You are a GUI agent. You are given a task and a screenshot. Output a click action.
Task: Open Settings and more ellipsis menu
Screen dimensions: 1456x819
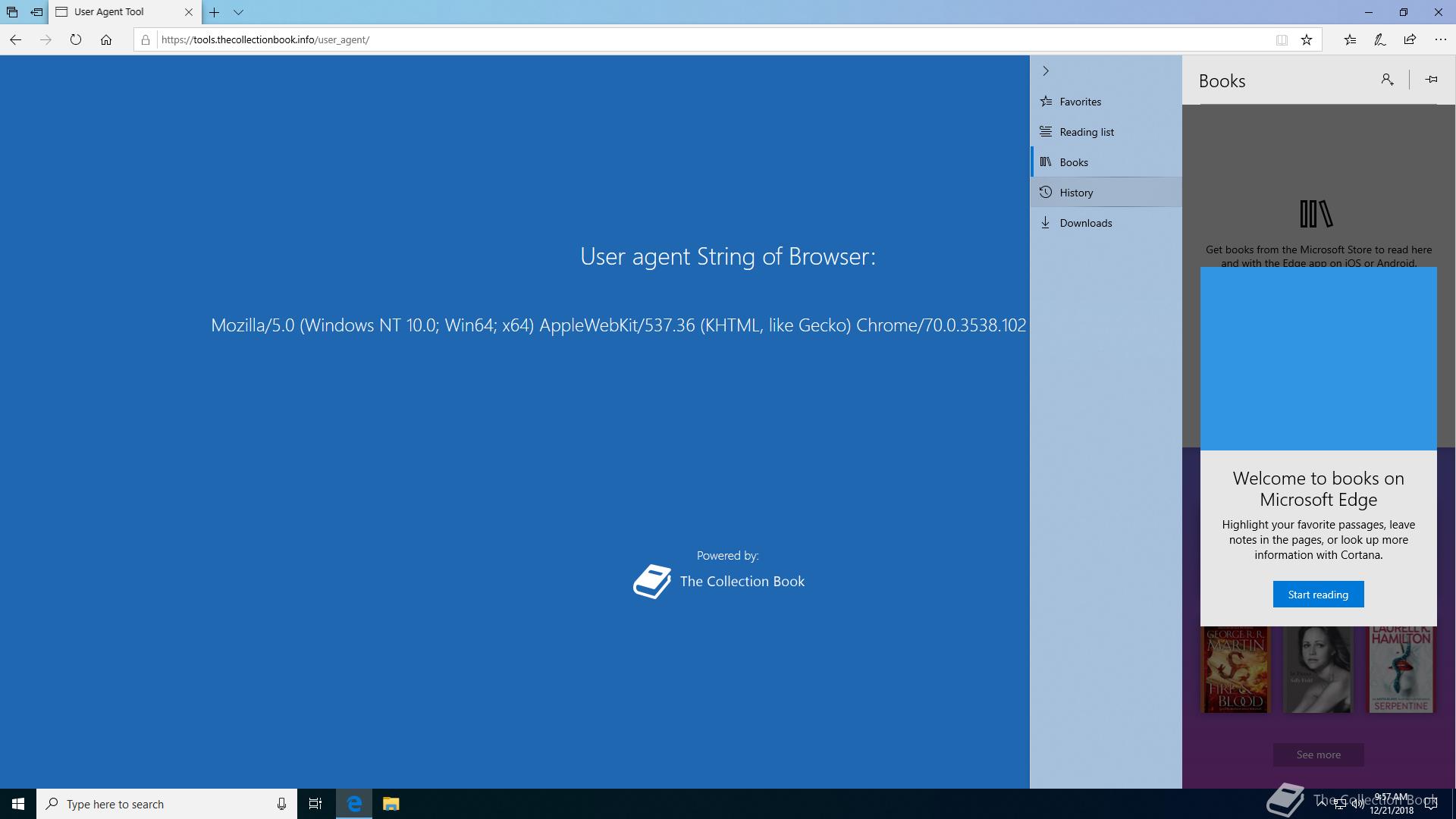pyautogui.click(x=1441, y=39)
